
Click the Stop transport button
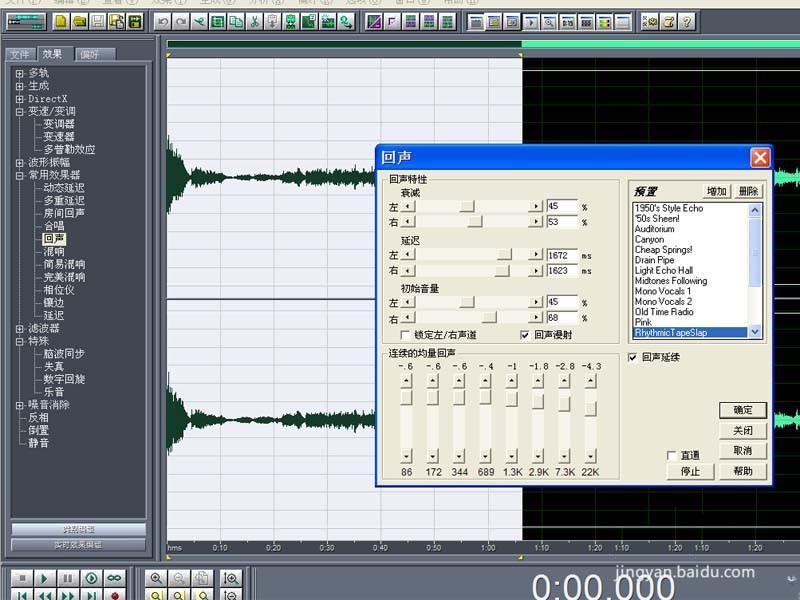(x=20, y=578)
